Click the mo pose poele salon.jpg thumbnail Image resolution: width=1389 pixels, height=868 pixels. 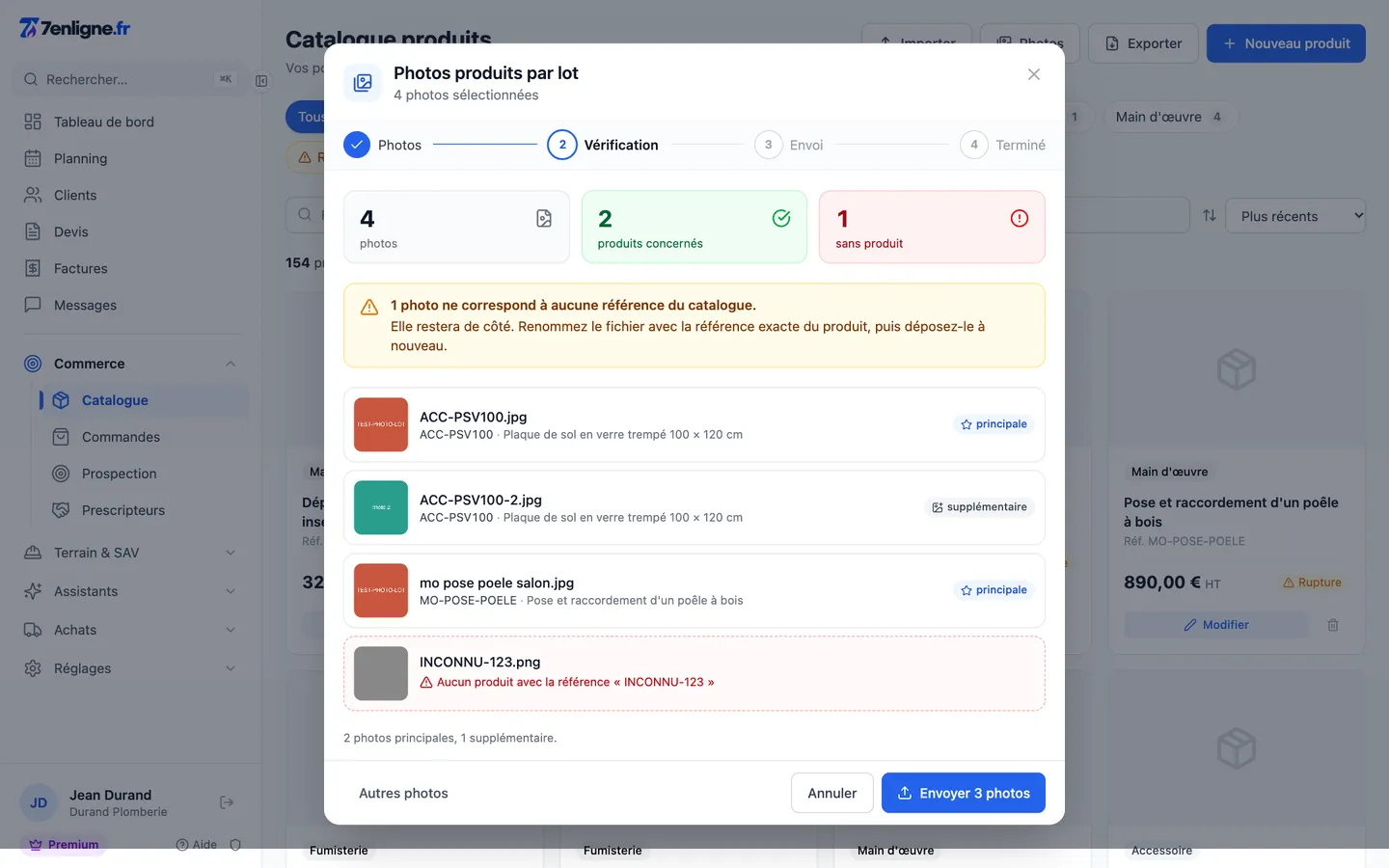pyautogui.click(x=381, y=590)
